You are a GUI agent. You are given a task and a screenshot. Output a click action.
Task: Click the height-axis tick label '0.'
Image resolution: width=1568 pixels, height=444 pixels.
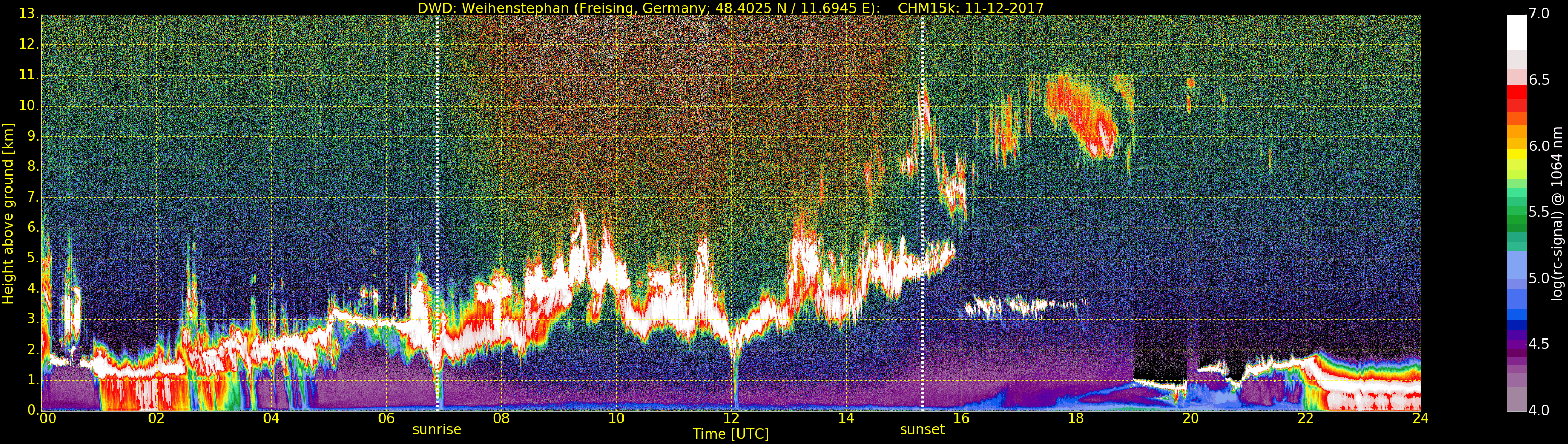33,410
